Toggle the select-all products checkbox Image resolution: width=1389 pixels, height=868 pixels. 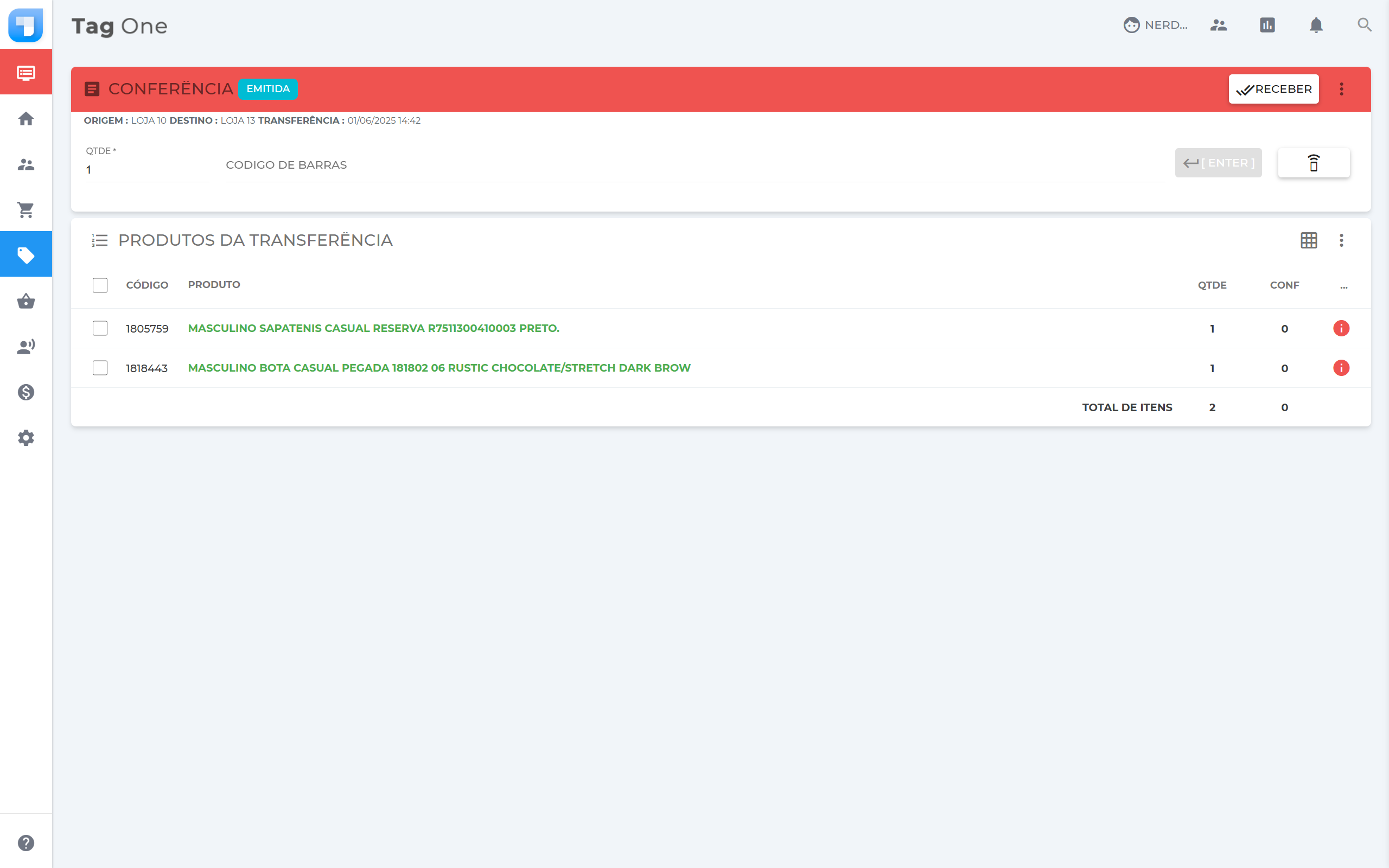tap(100, 285)
